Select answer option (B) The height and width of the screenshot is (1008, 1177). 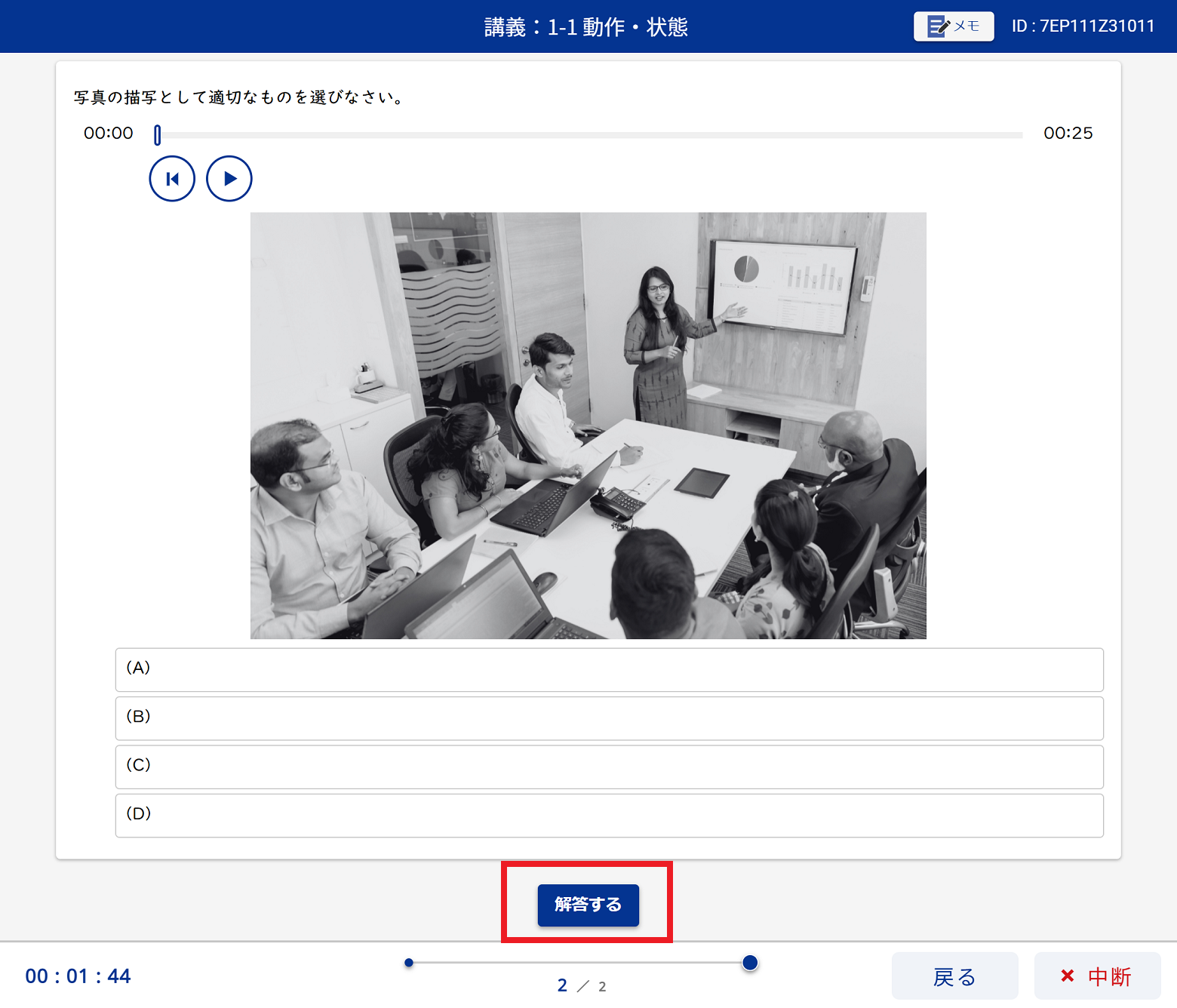pos(609,718)
